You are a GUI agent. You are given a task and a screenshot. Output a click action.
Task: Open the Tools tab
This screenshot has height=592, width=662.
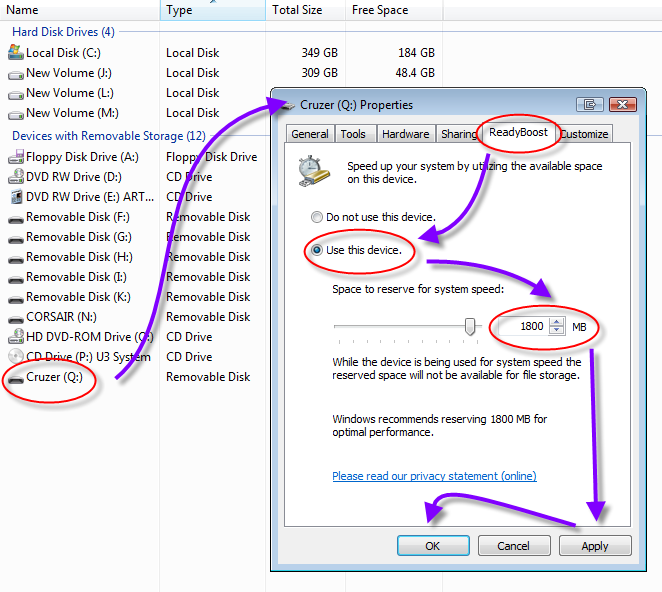pyautogui.click(x=352, y=134)
